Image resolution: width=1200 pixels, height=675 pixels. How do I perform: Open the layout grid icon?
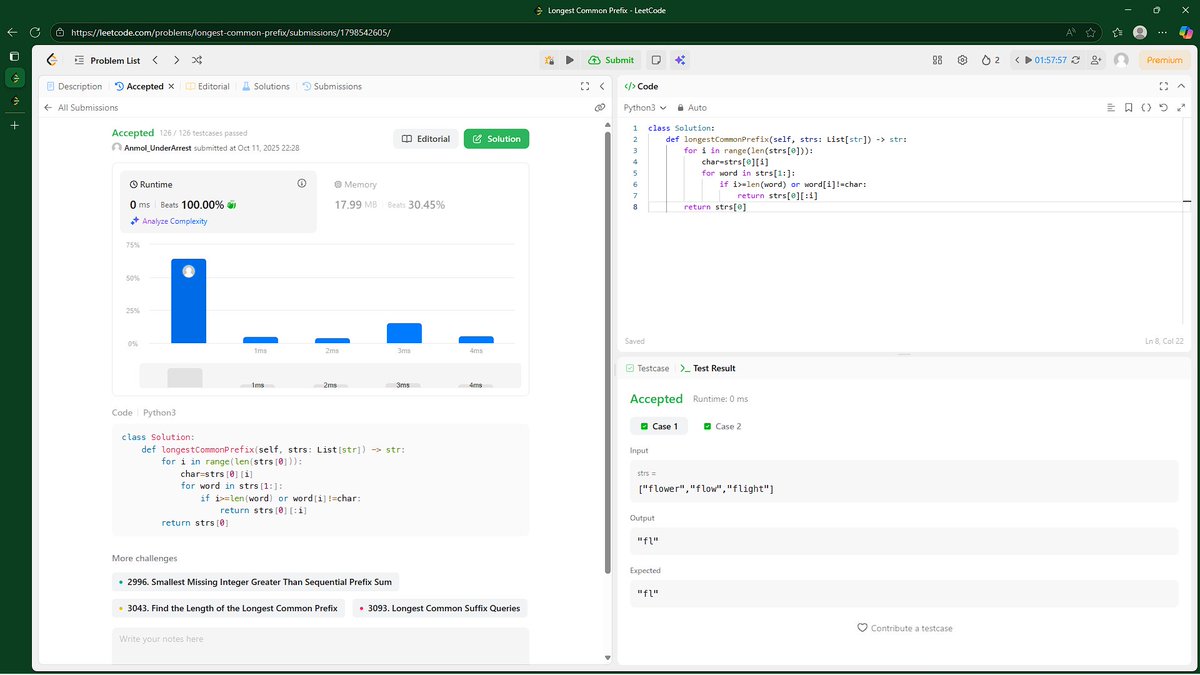point(937,60)
